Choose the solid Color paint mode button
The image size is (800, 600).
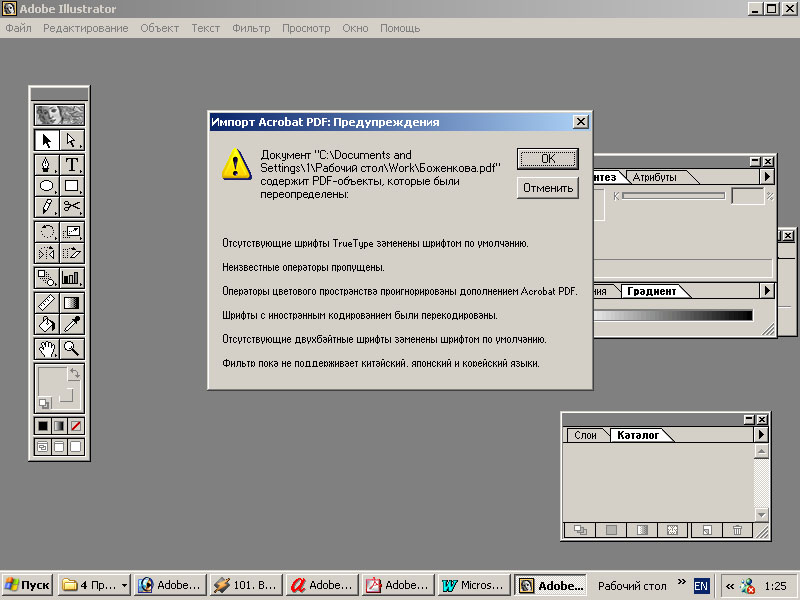coord(43,426)
